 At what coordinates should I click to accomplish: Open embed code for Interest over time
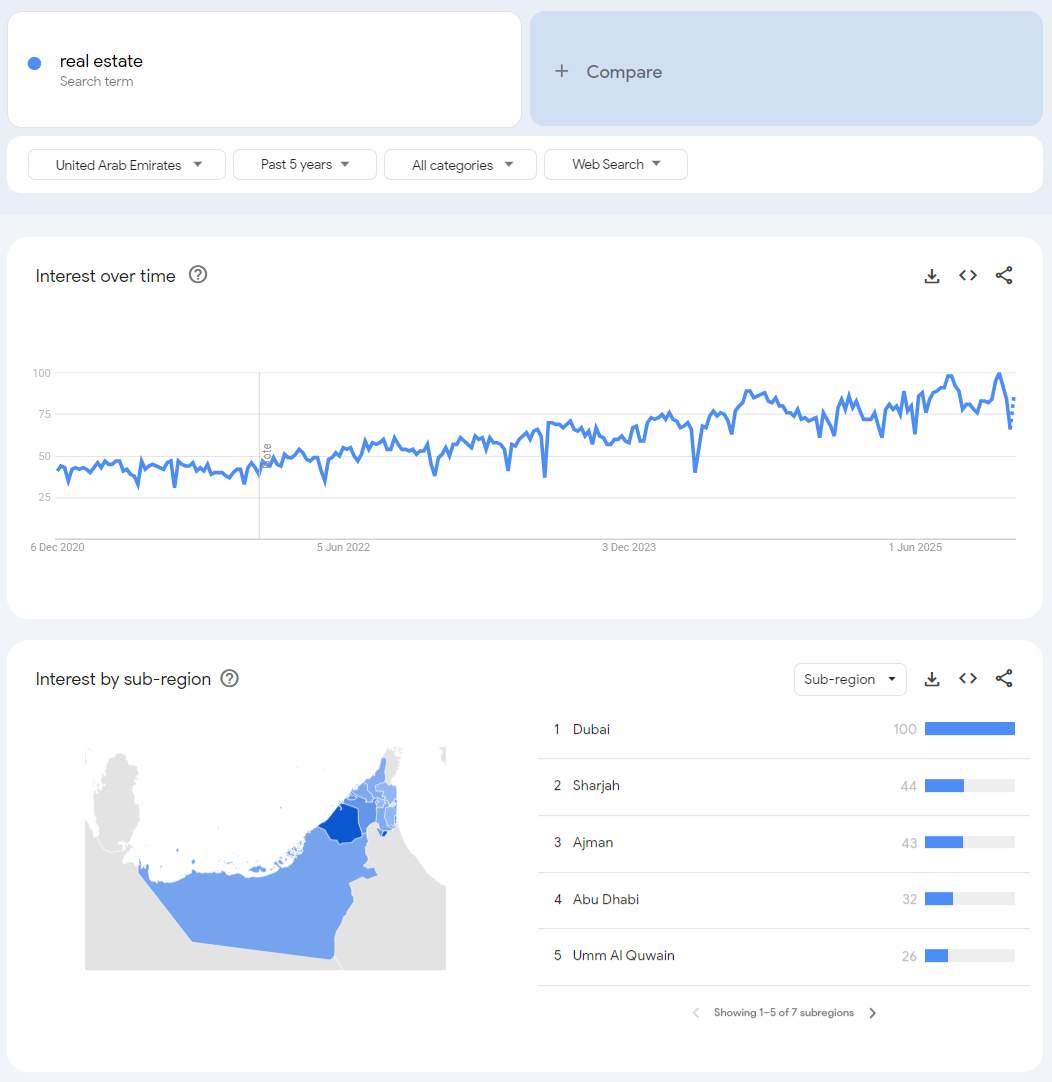point(968,276)
